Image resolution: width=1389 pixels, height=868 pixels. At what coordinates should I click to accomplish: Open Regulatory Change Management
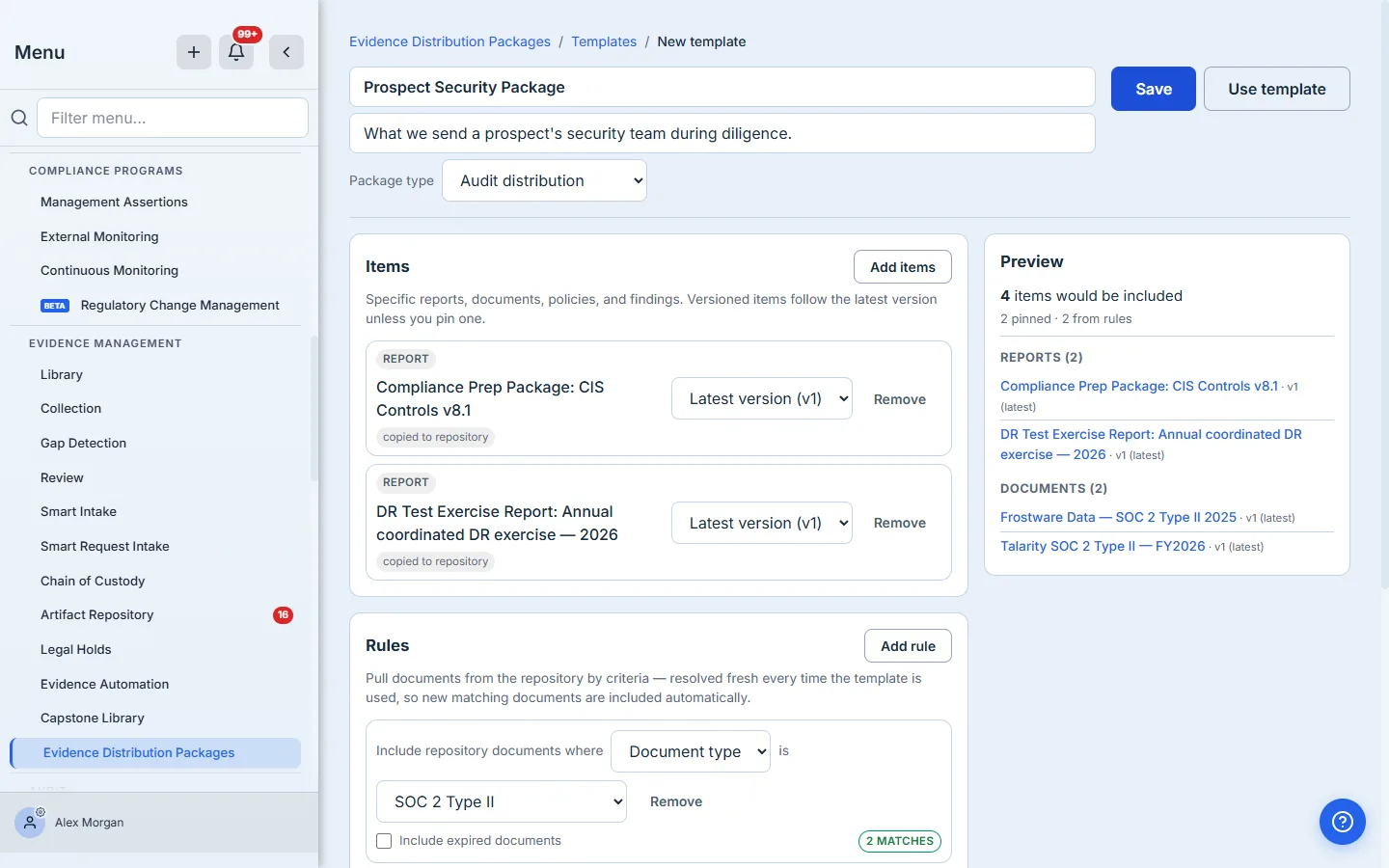tap(179, 306)
